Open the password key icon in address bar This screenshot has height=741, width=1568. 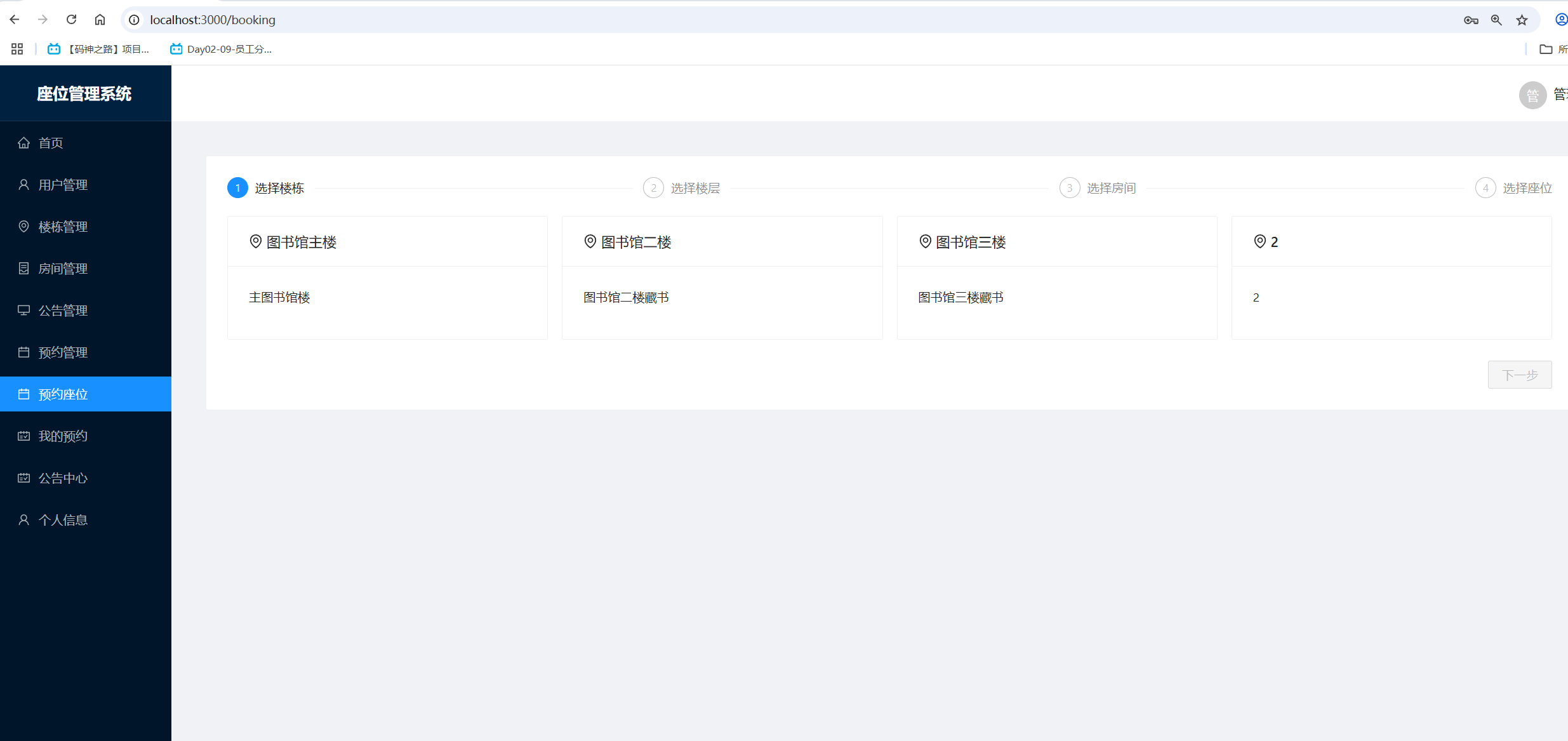click(1471, 20)
